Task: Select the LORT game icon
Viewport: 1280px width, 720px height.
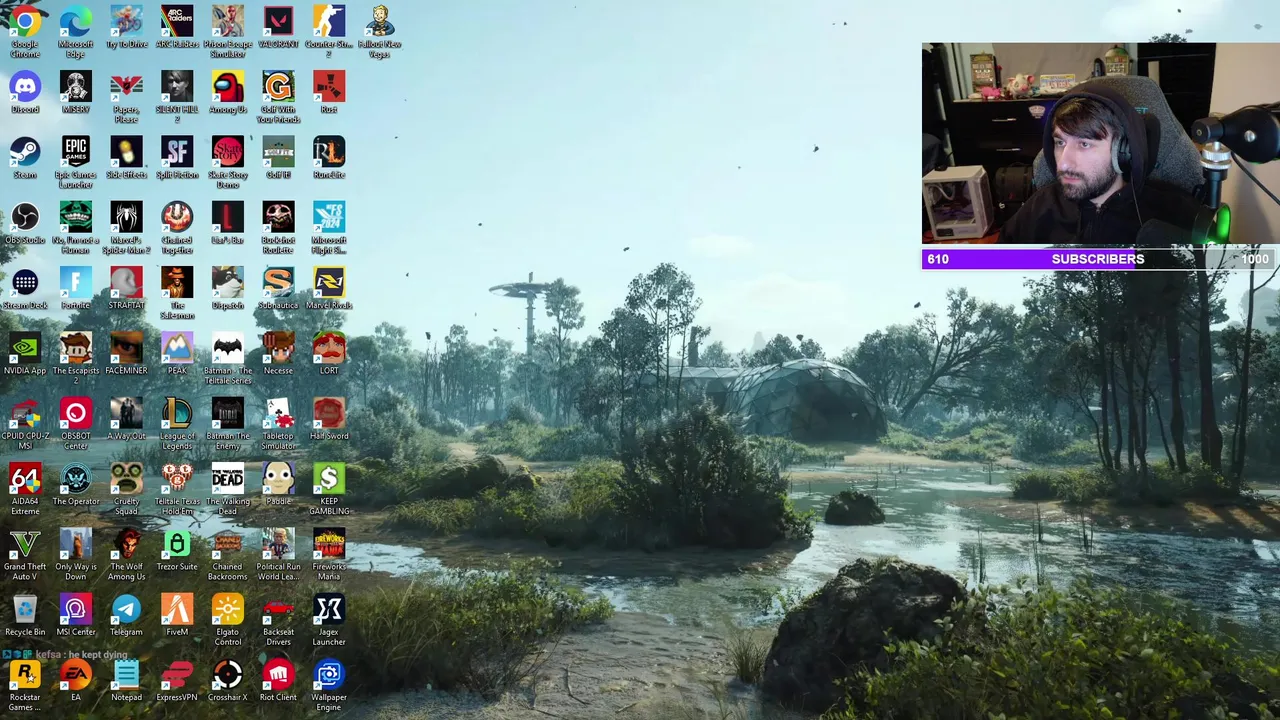Action: point(329,353)
